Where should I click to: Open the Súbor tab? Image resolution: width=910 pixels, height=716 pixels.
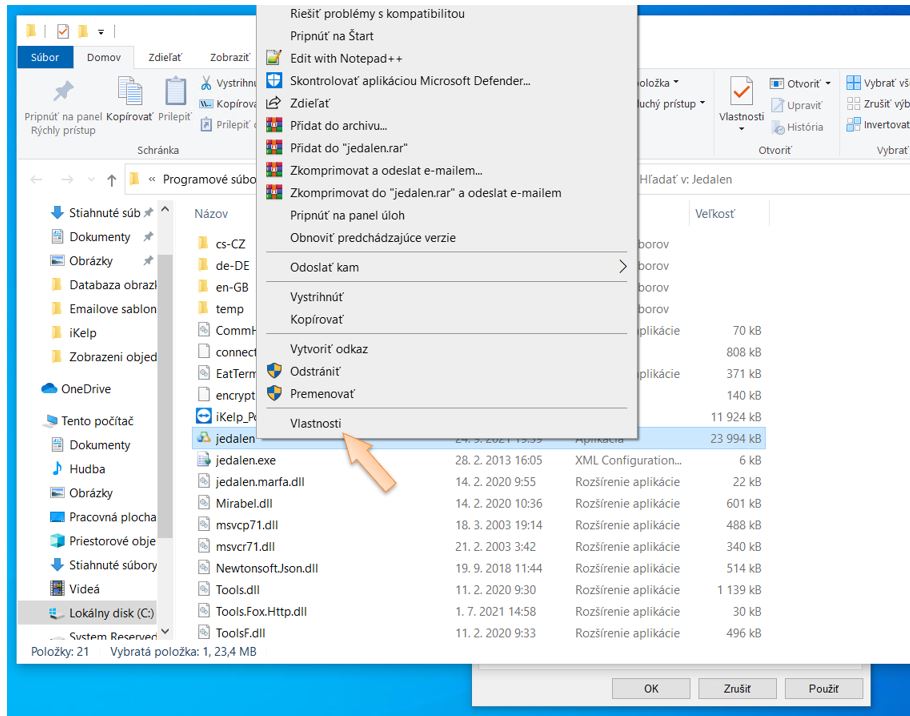tap(45, 57)
